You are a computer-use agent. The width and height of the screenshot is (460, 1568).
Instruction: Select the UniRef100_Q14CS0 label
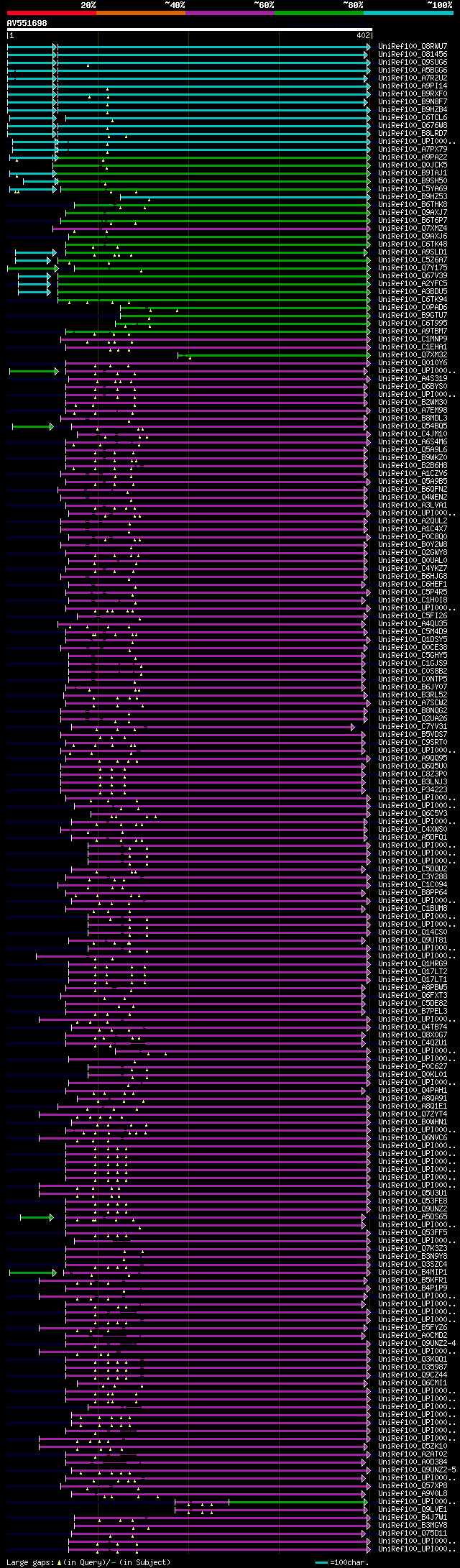pyautogui.click(x=413, y=932)
